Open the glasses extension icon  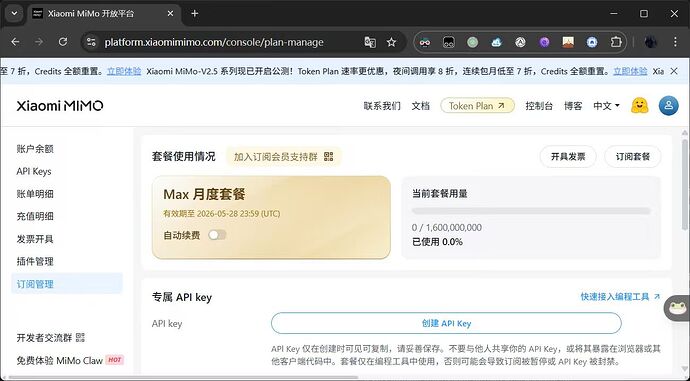click(x=425, y=42)
